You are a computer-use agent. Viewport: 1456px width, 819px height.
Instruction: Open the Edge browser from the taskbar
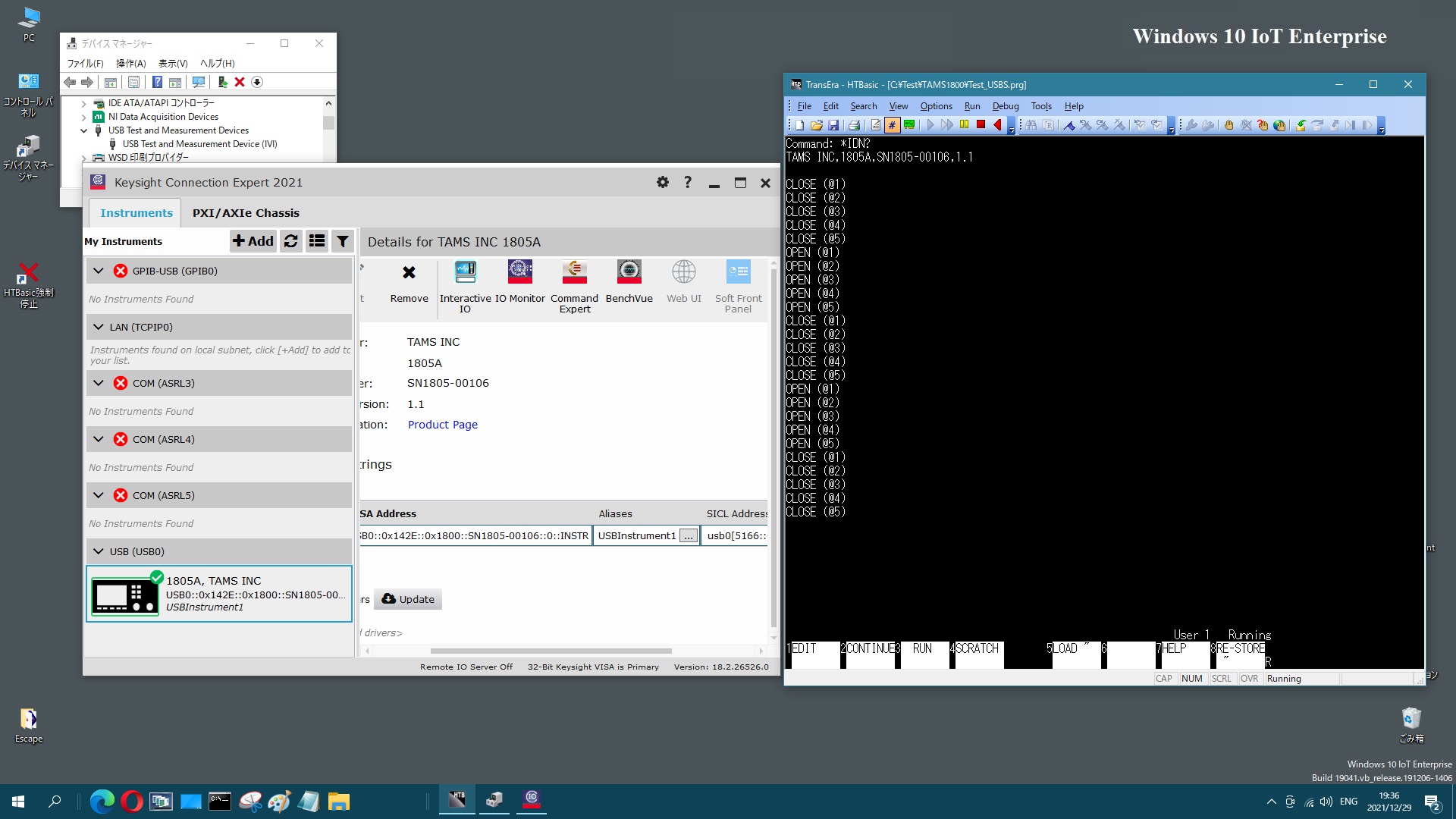102,801
